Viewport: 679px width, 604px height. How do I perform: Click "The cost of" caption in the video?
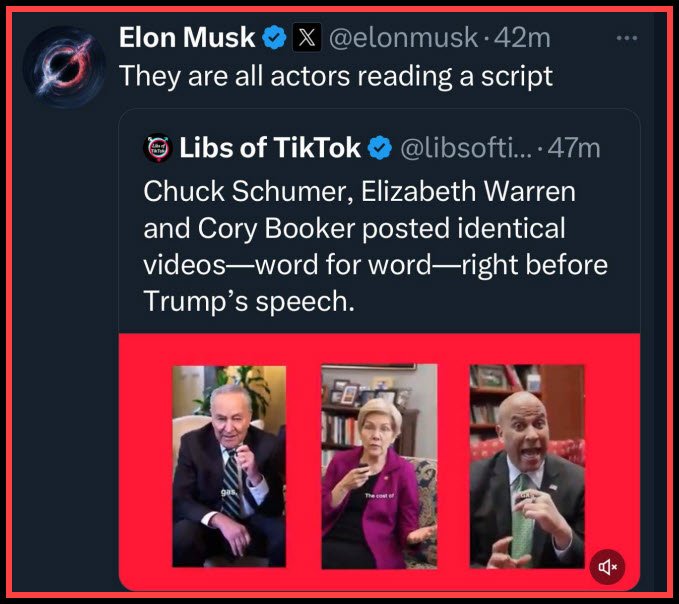379,495
